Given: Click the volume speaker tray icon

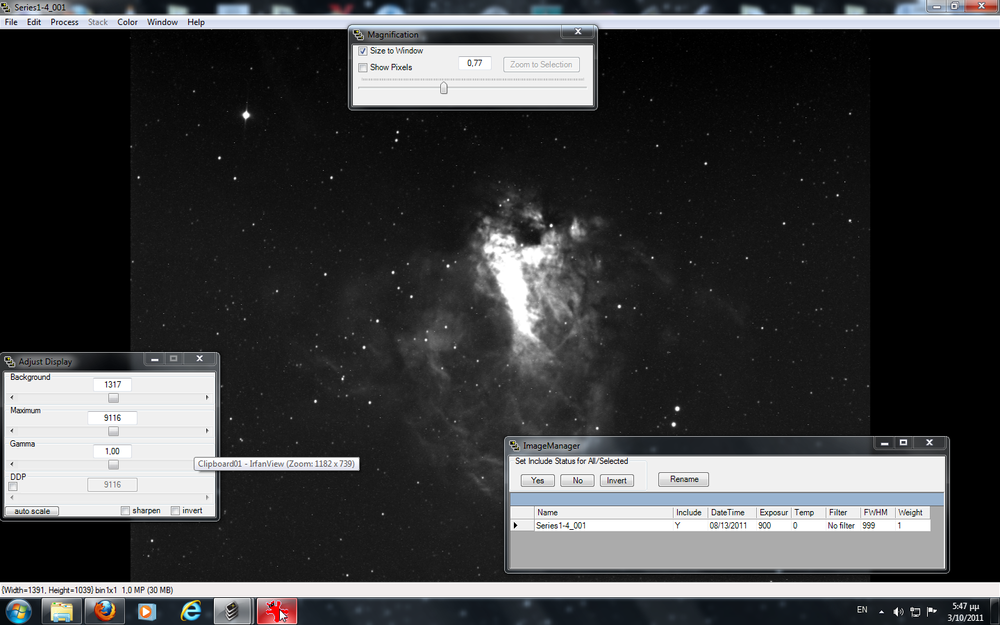Looking at the screenshot, I should click(x=898, y=611).
